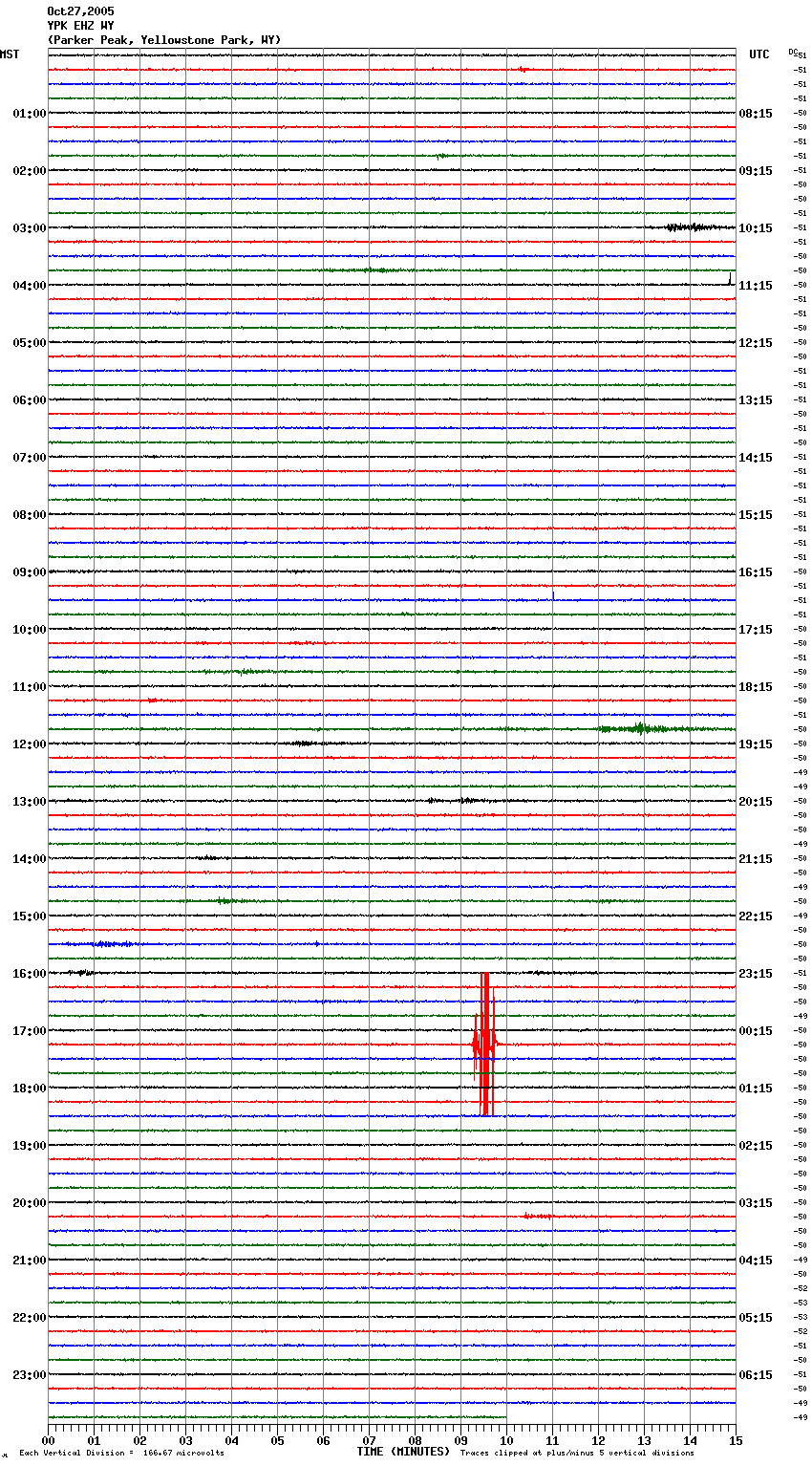This screenshot has width=812, height=1466.
Task: Click the 17:15 UTC time label
Action: pyautogui.click(x=756, y=630)
